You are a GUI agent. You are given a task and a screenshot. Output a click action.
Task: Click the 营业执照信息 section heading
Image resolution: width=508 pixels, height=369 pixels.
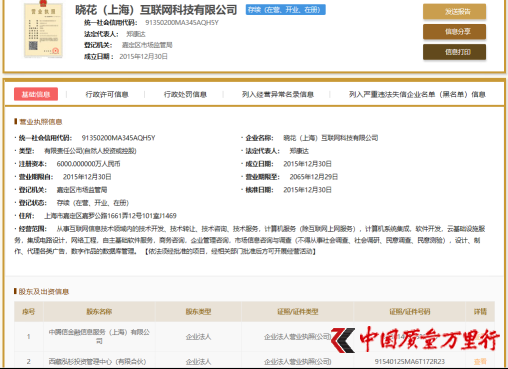click(x=41, y=122)
